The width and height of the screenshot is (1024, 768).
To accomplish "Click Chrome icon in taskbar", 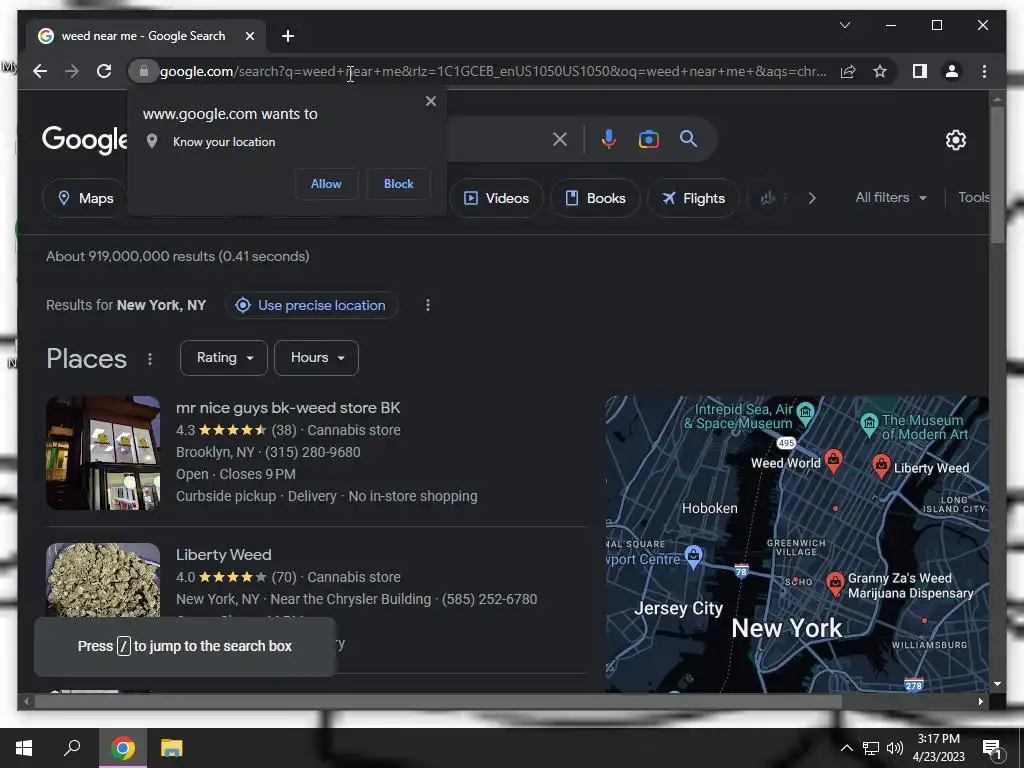I will pos(122,748).
